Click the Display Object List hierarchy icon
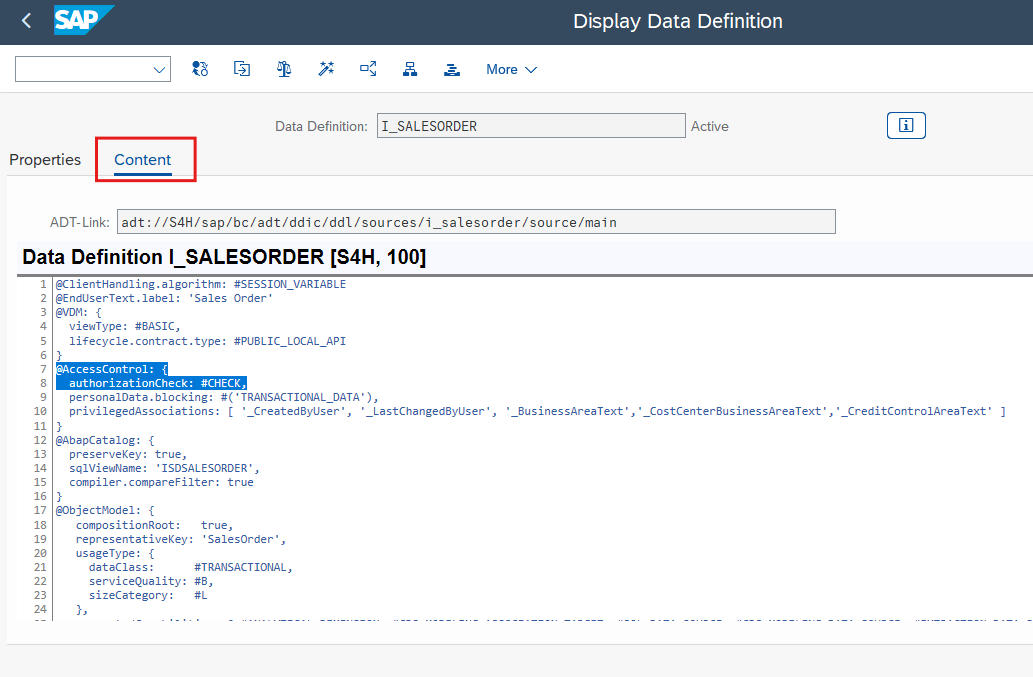The width and height of the screenshot is (1033, 677). coord(410,69)
